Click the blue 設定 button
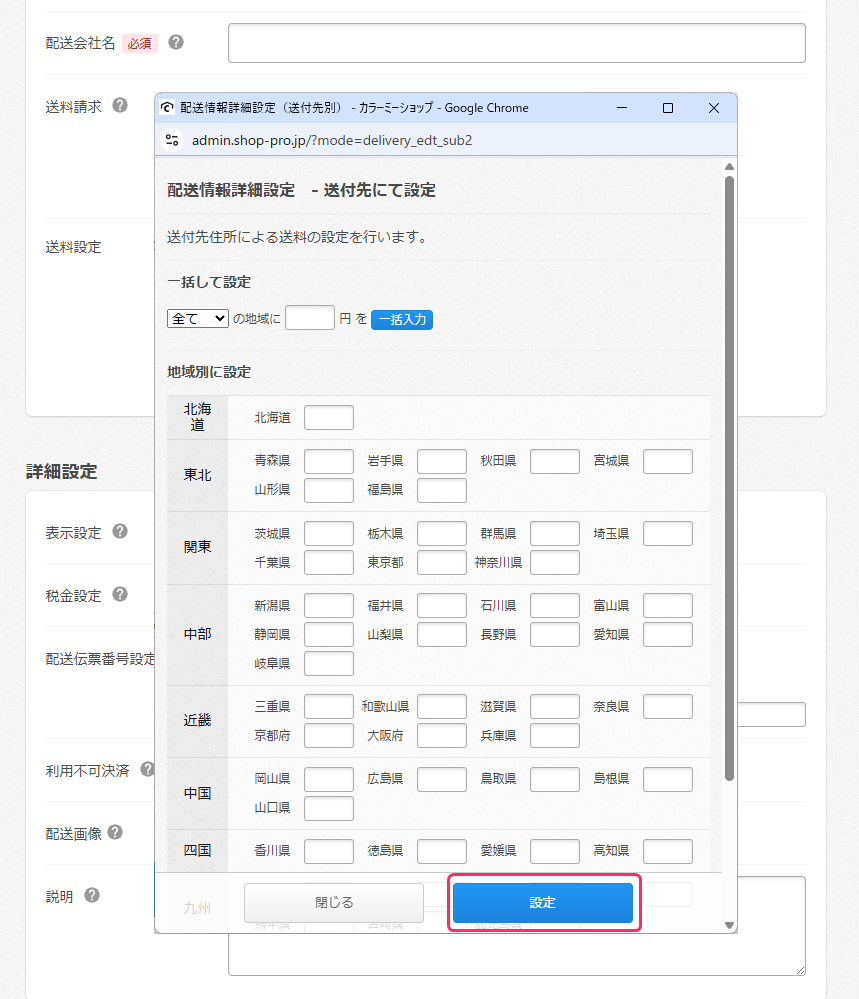Viewport: 859px width, 999px height. [x=542, y=902]
